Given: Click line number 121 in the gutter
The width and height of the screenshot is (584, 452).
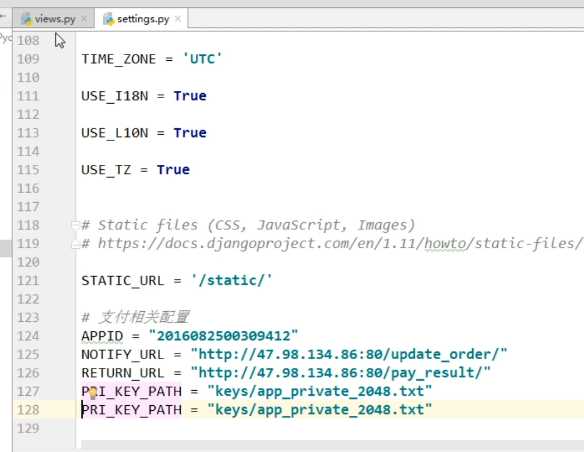Looking at the screenshot, I should coord(28,280).
